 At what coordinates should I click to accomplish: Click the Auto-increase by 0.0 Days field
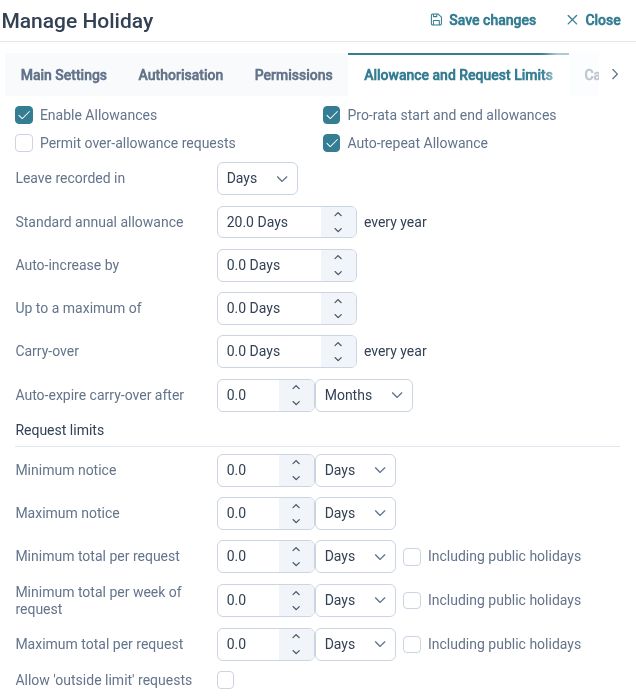pos(269,265)
